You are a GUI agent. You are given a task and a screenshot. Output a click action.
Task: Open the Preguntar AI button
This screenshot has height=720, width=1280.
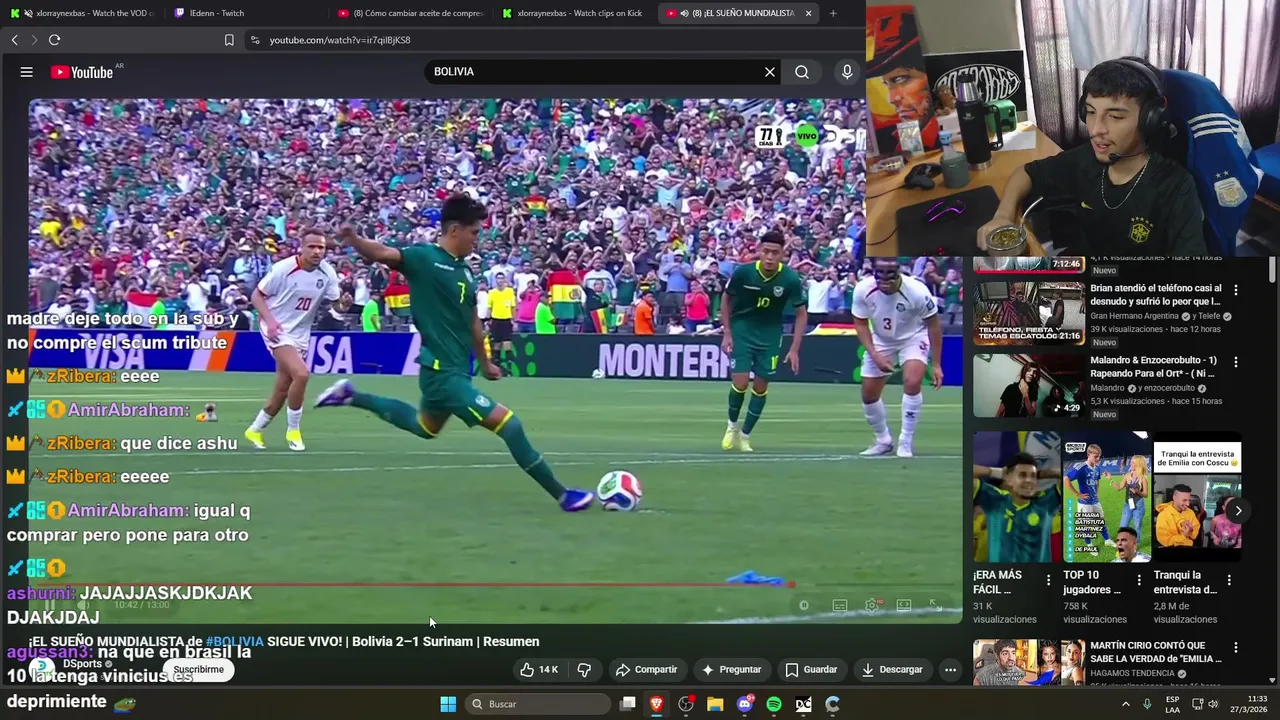[731, 670]
